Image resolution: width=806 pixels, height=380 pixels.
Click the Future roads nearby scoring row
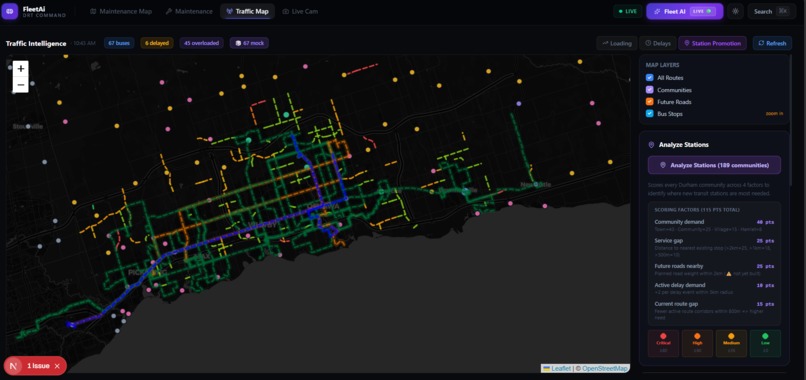(714, 269)
